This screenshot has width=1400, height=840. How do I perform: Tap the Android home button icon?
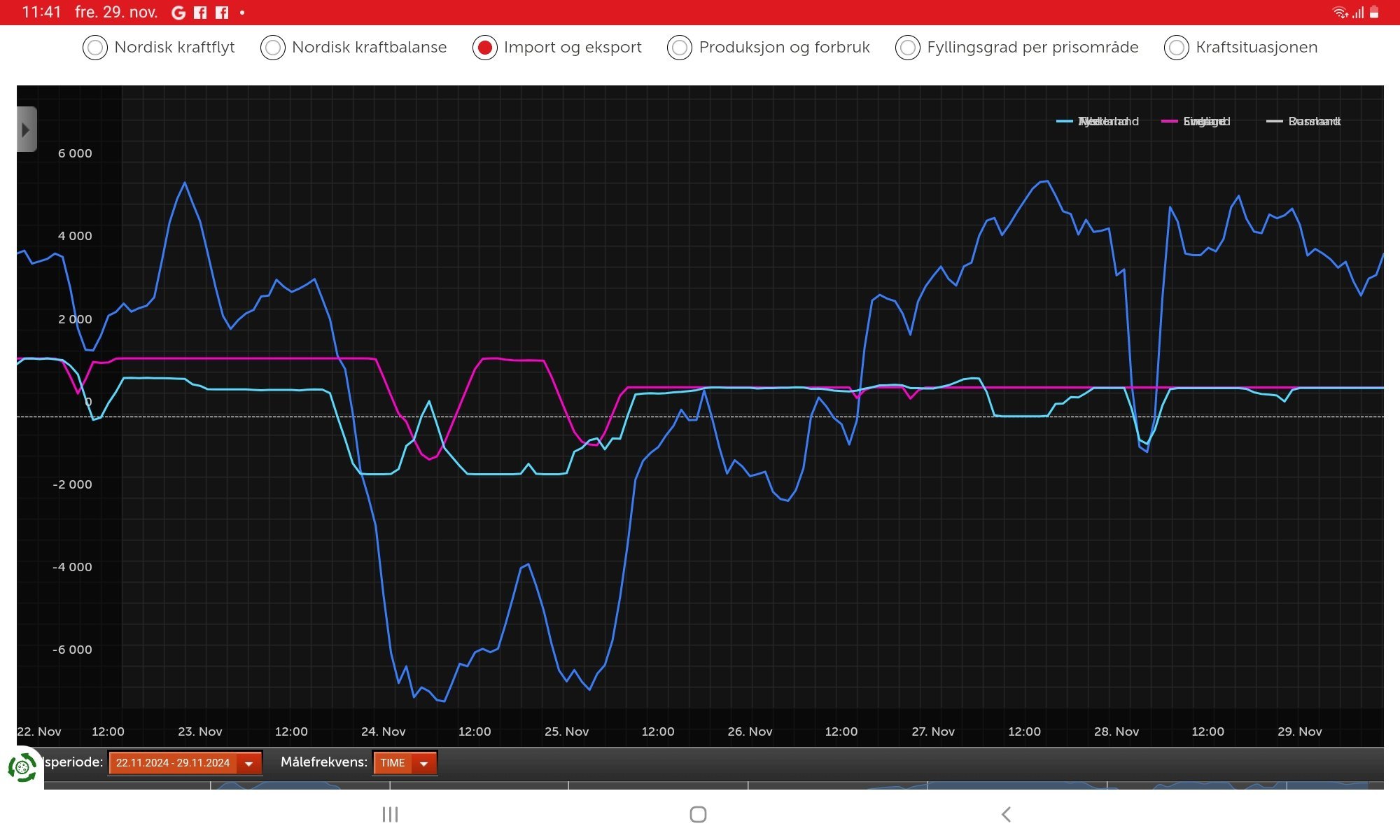click(x=698, y=814)
